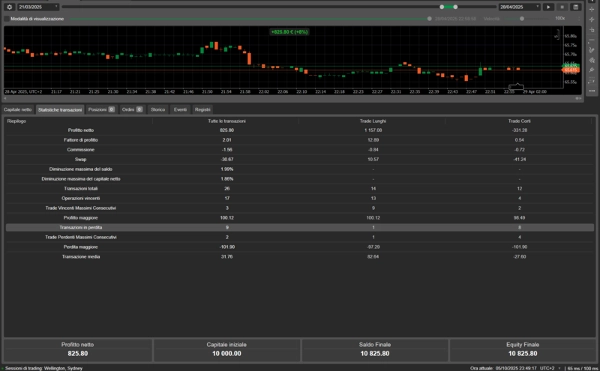Viewport: 600px width, 371px height.
Task: Click Profitto netto 825.80 bottom summary box
Action: [x=78, y=350]
